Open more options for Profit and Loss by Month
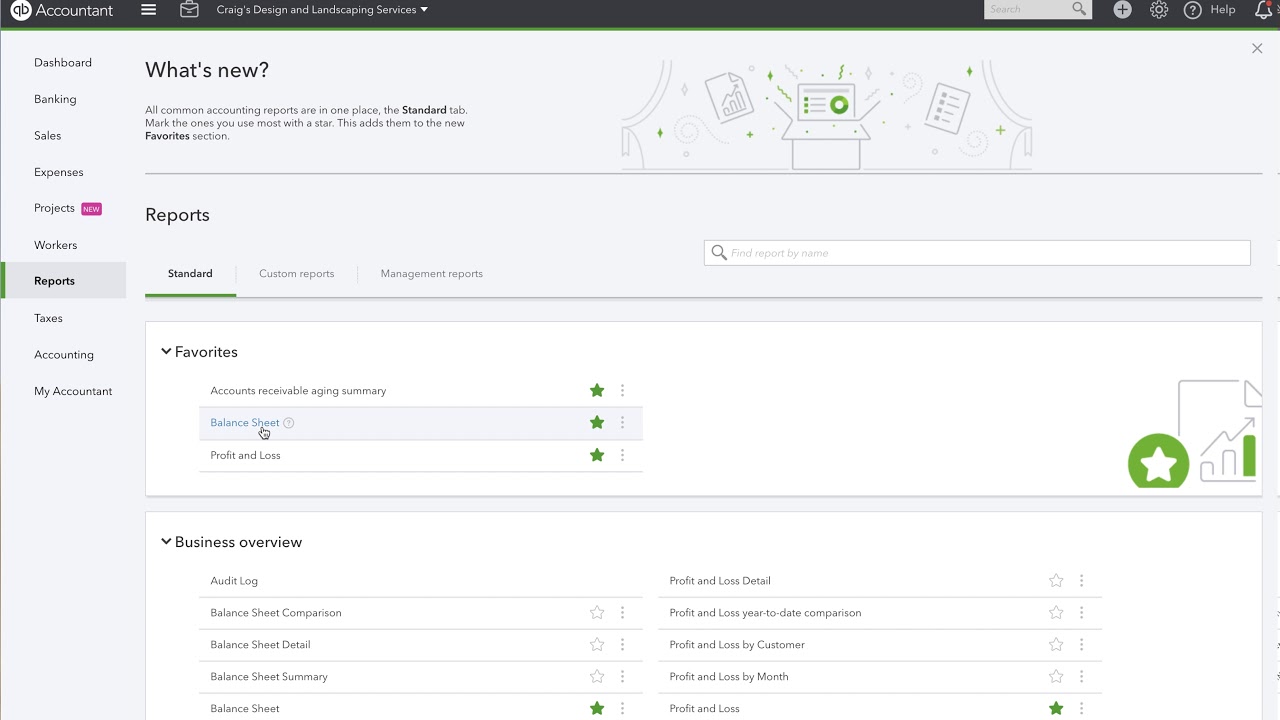Screen dimensions: 1280x720 coord(1081,677)
